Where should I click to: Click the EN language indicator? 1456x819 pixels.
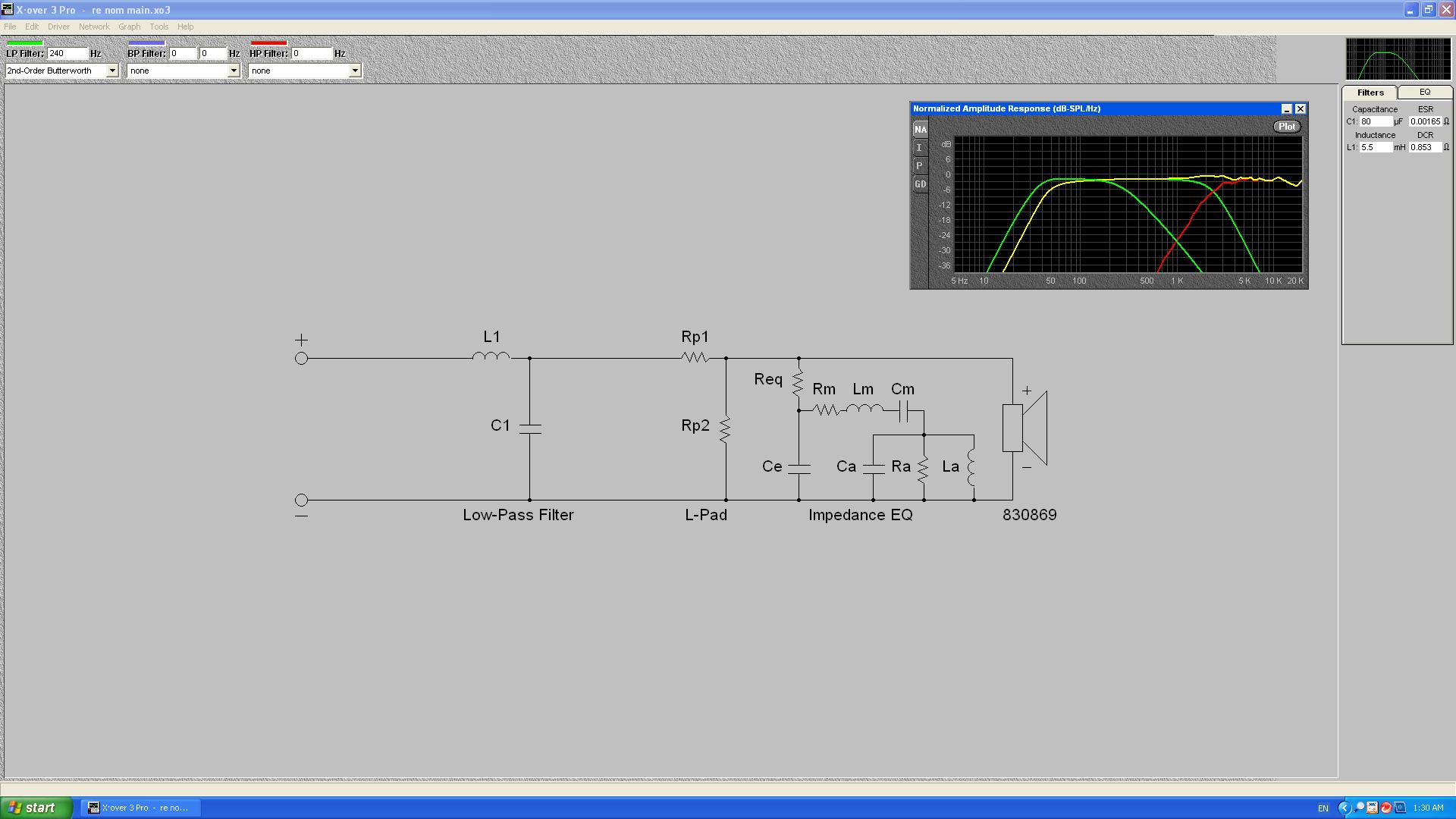click(1323, 808)
